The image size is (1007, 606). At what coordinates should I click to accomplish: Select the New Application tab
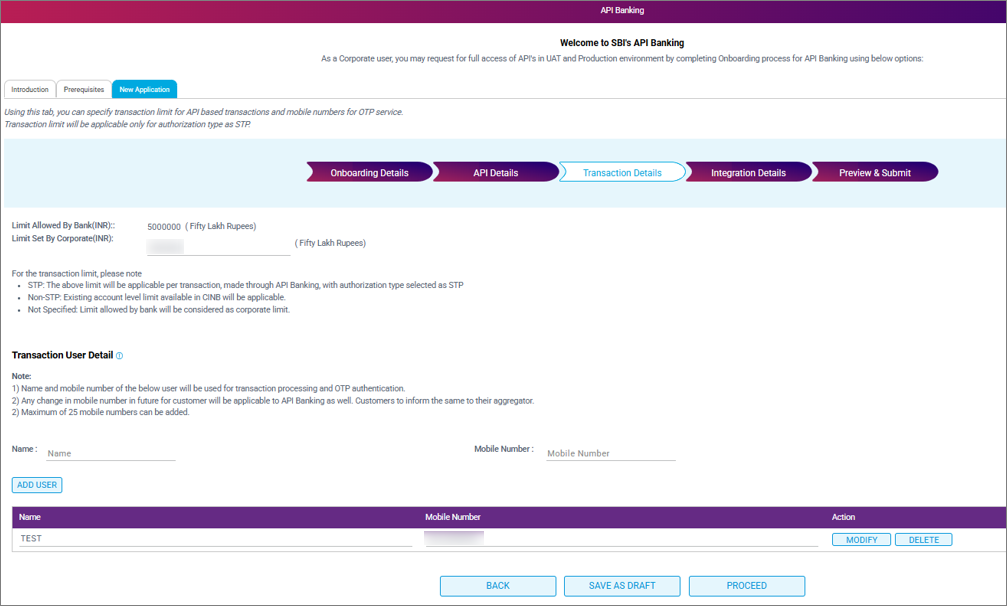click(144, 90)
